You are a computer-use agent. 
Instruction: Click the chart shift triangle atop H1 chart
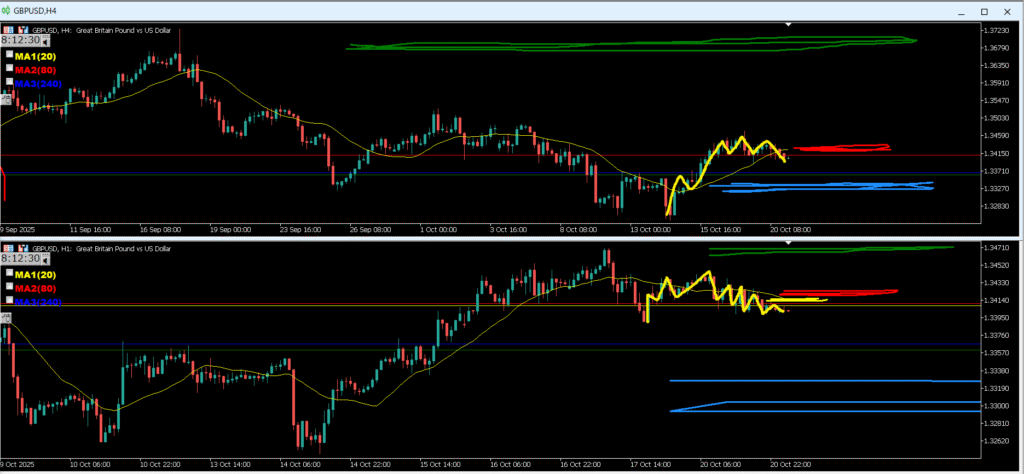coord(788,242)
